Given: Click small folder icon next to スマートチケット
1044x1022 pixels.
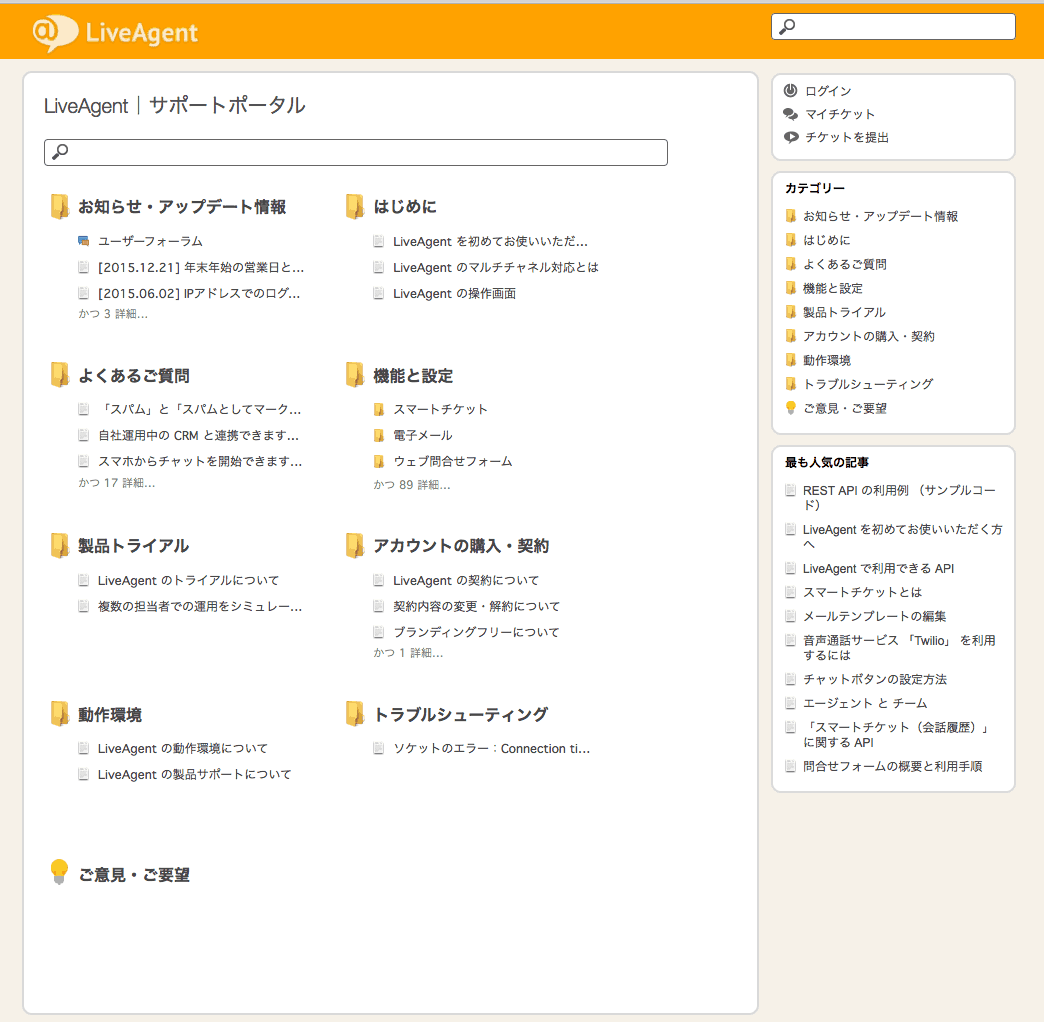Looking at the screenshot, I should click(379, 409).
